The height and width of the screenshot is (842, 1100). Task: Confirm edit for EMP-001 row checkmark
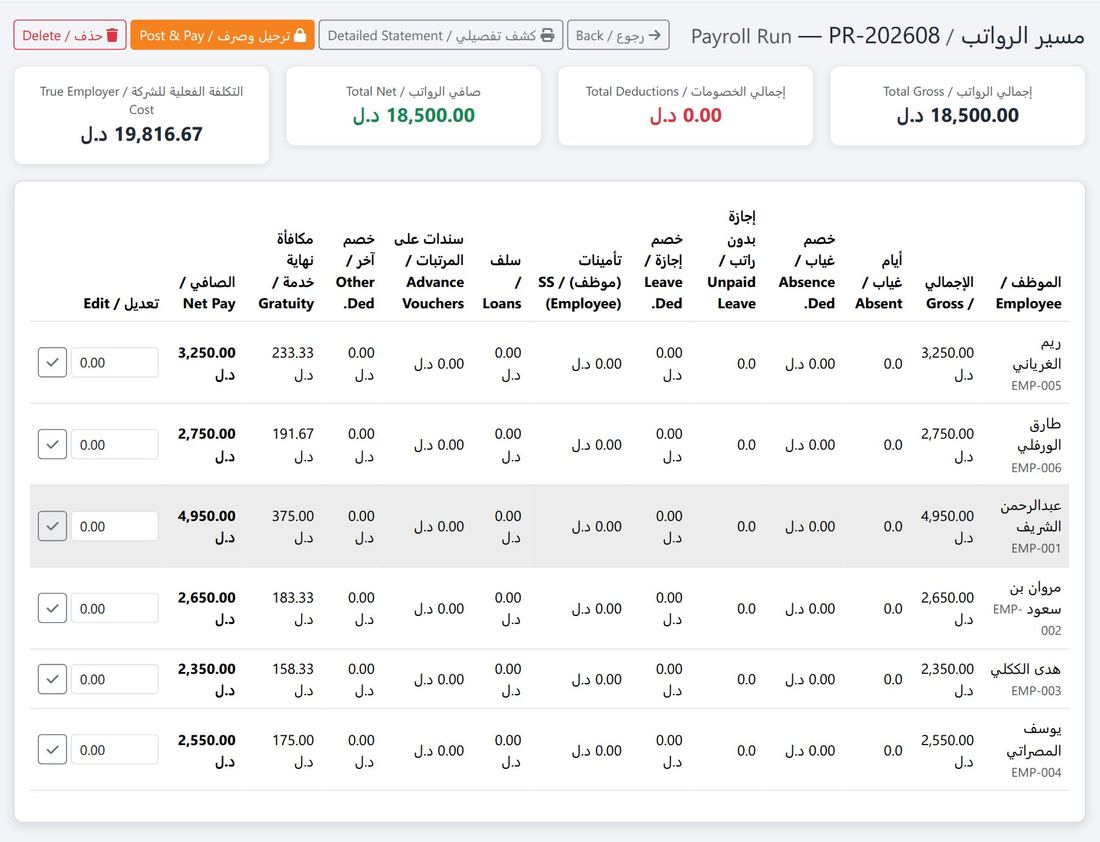[x=52, y=526]
